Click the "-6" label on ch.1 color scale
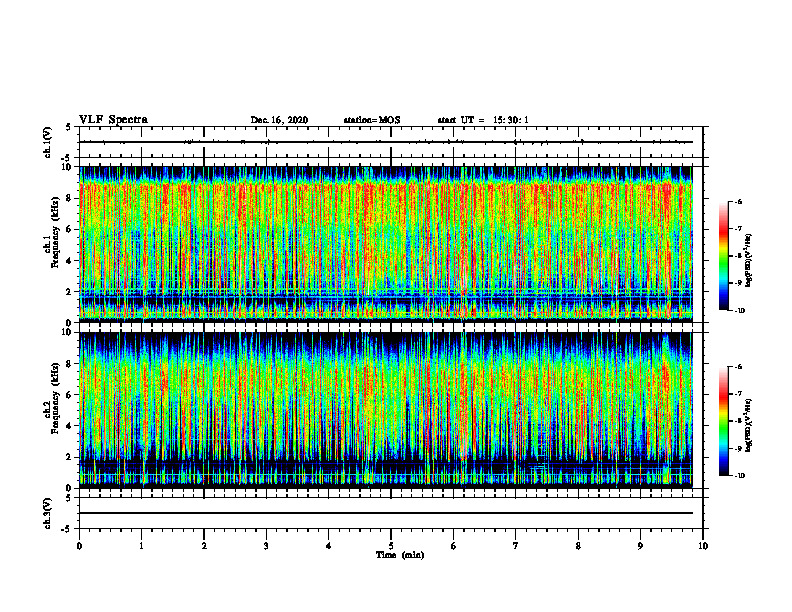792x612 pixels. click(738, 202)
